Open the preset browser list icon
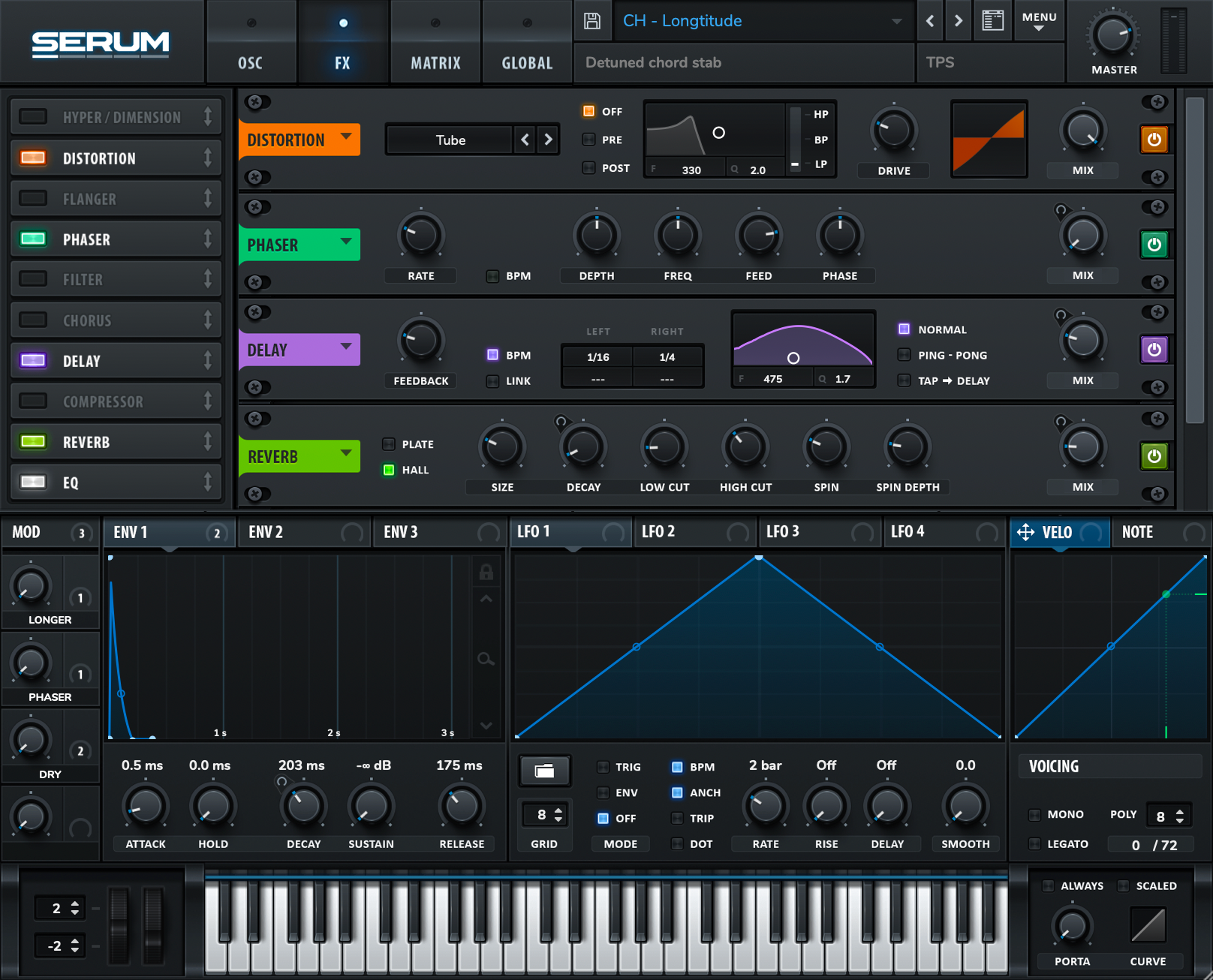Screen dimensions: 1213x980 click(x=992, y=21)
